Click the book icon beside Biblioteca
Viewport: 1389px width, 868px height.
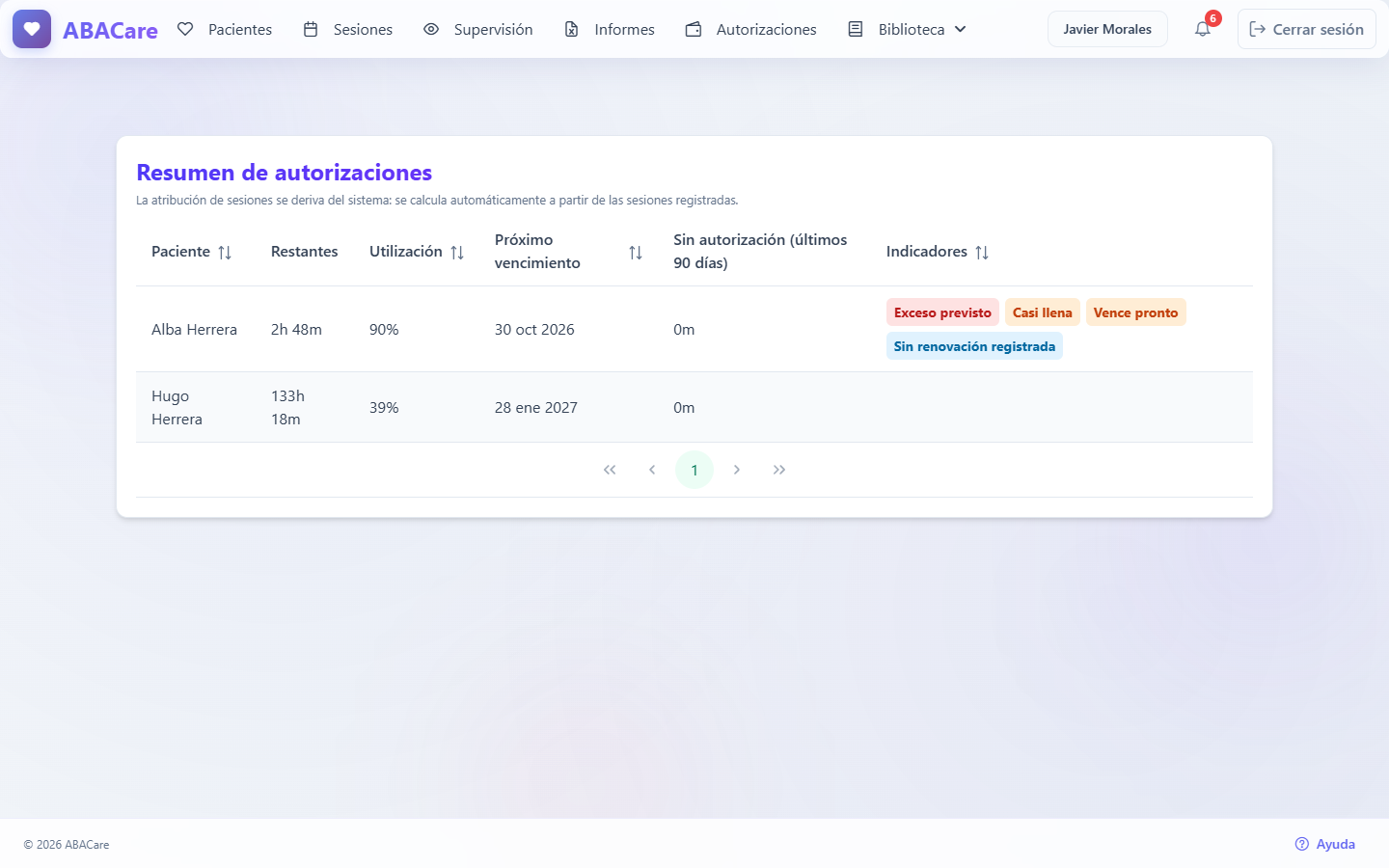(856, 29)
